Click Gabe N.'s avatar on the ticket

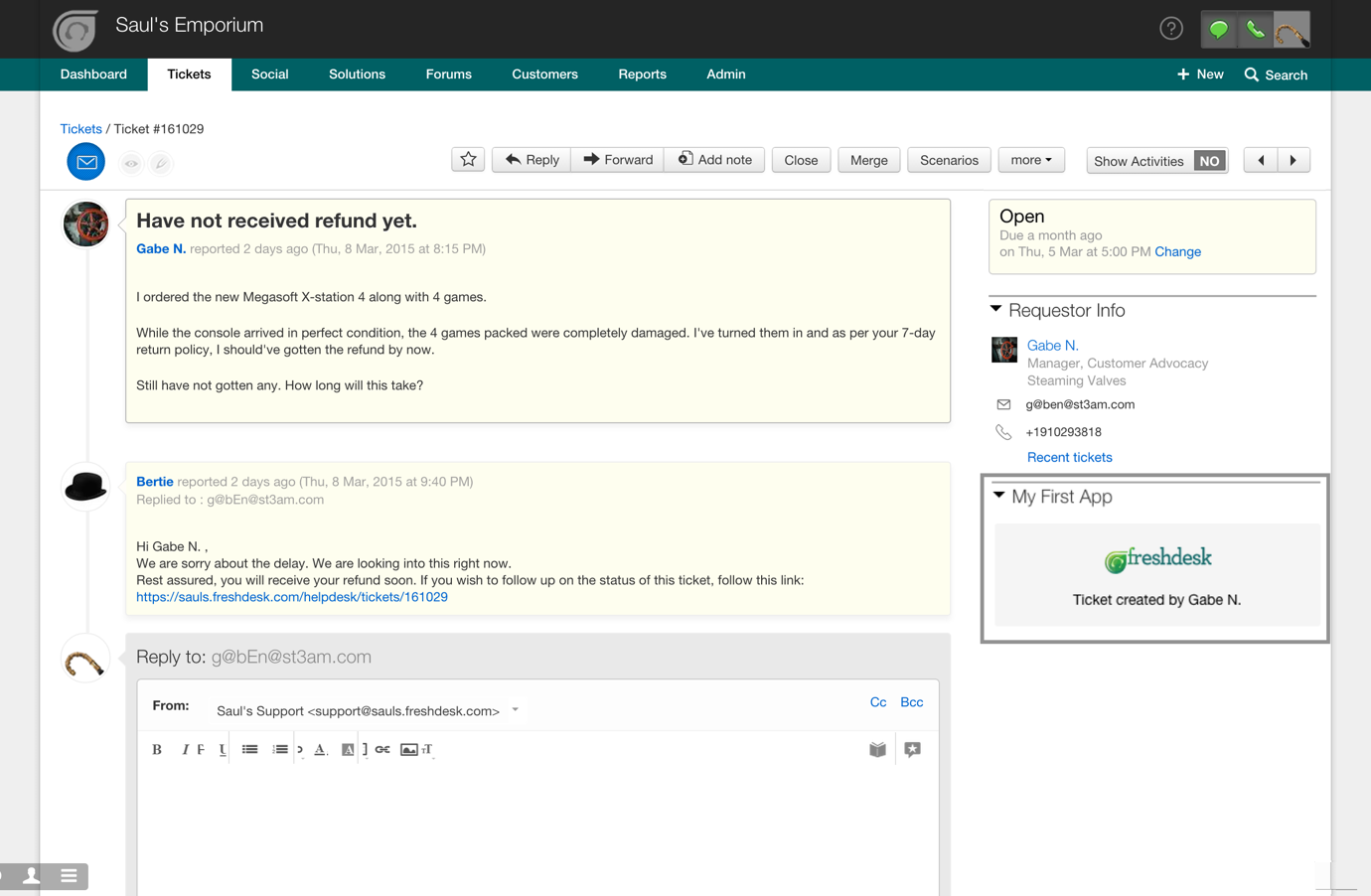pos(86,224)
